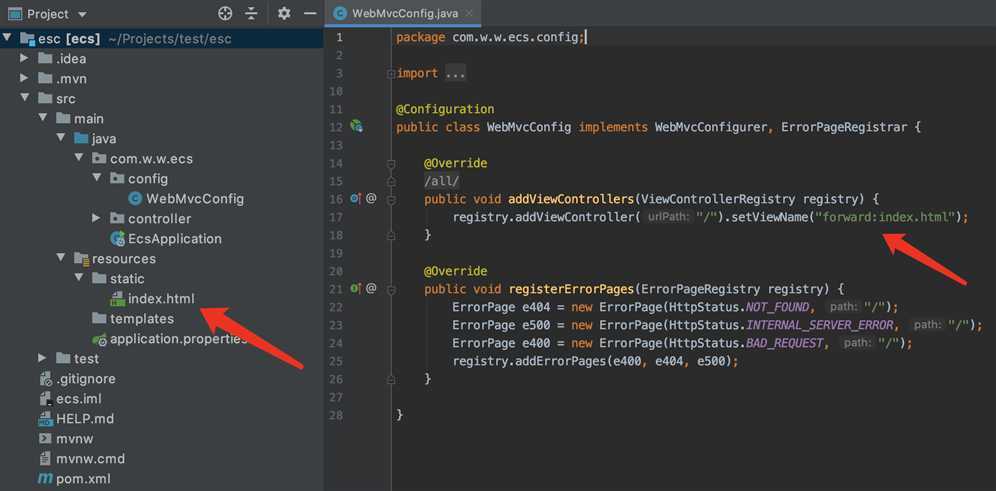Click the override gutter icon on line 21
The image size is (996, 491).
pos(356,288)
